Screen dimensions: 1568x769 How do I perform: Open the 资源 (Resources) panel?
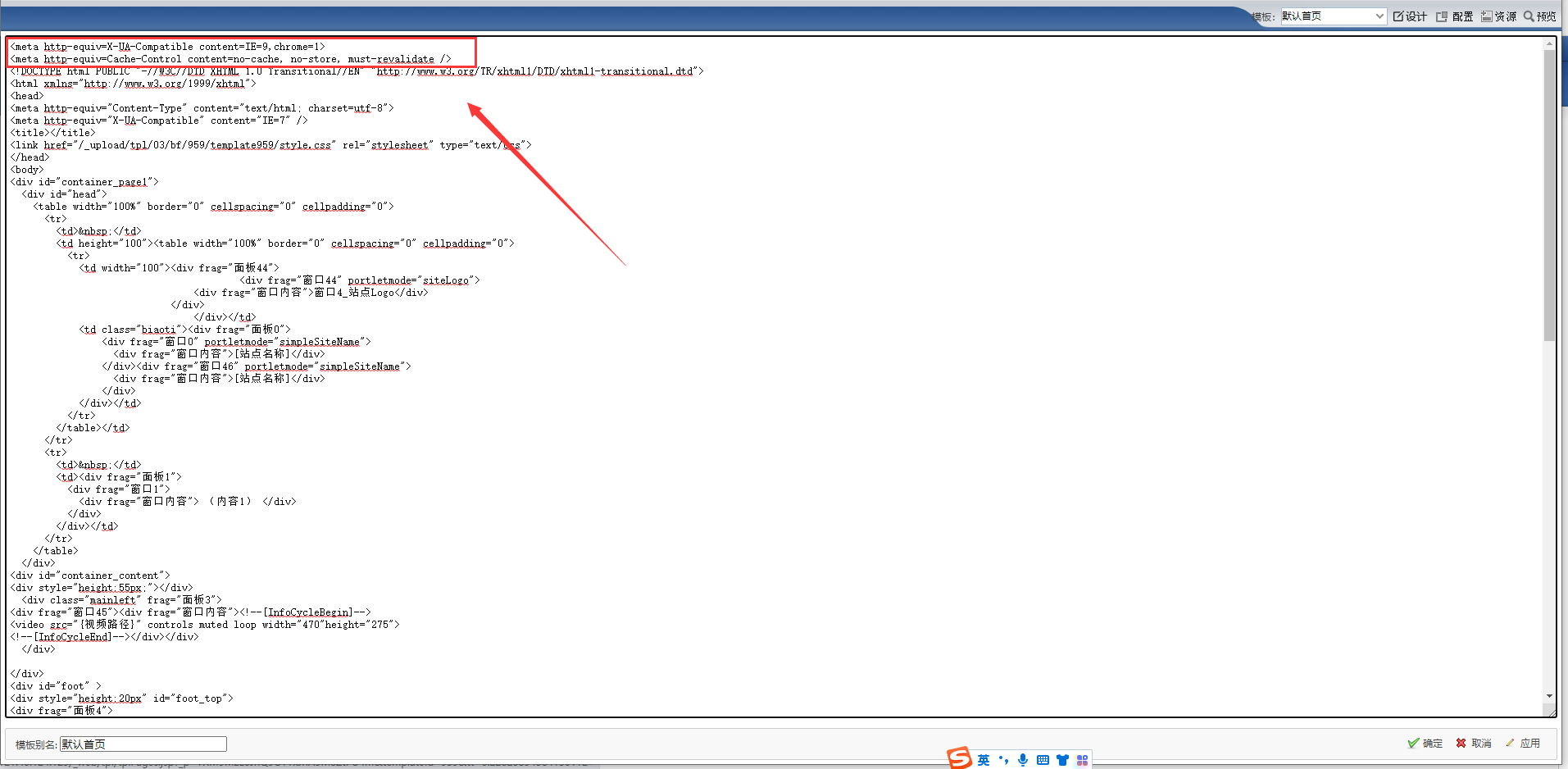(1498, 16)
